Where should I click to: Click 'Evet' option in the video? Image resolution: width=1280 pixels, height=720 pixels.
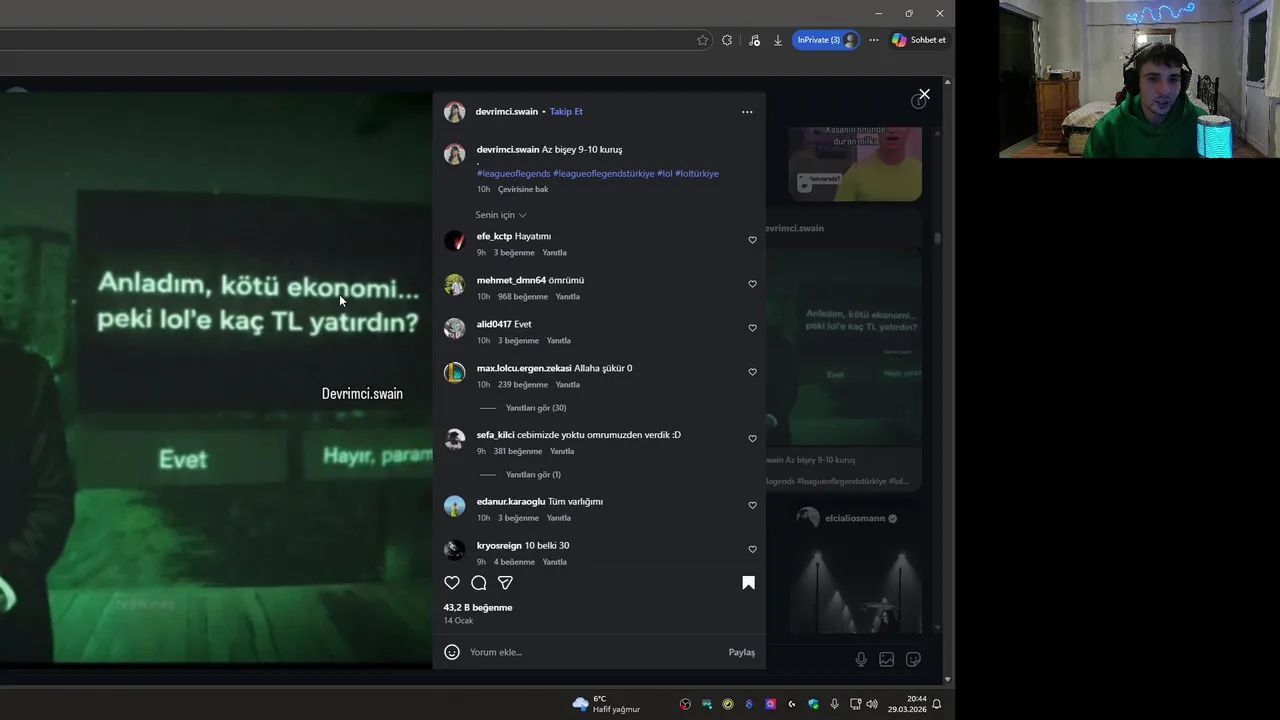[x=183, y=459]
